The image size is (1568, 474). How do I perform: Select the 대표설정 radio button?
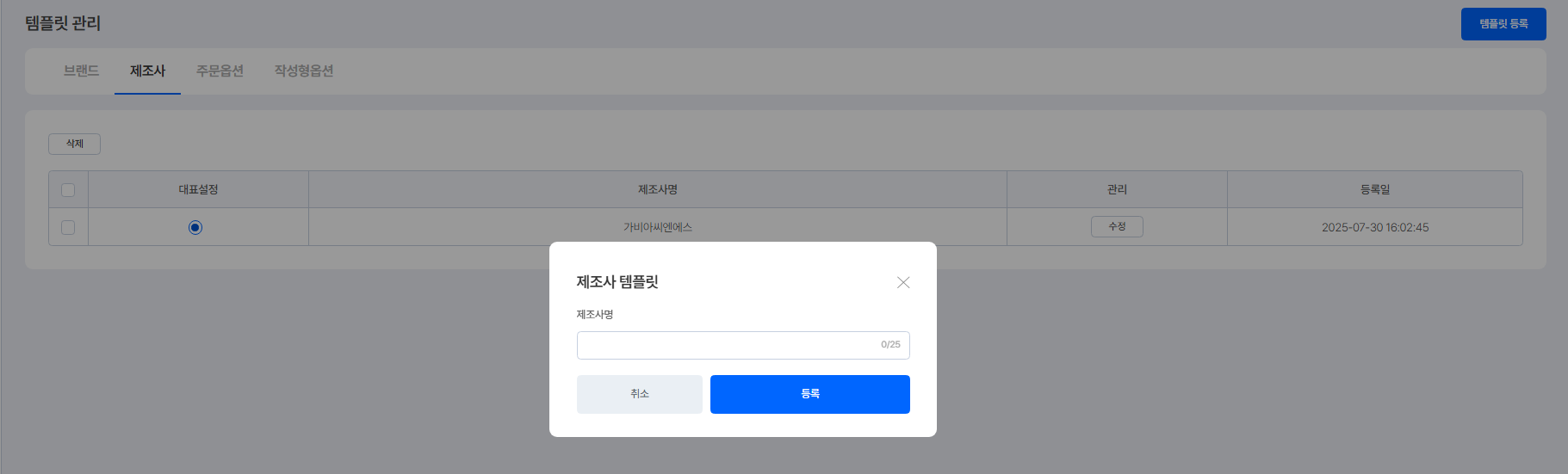click(x=195, y=228)
